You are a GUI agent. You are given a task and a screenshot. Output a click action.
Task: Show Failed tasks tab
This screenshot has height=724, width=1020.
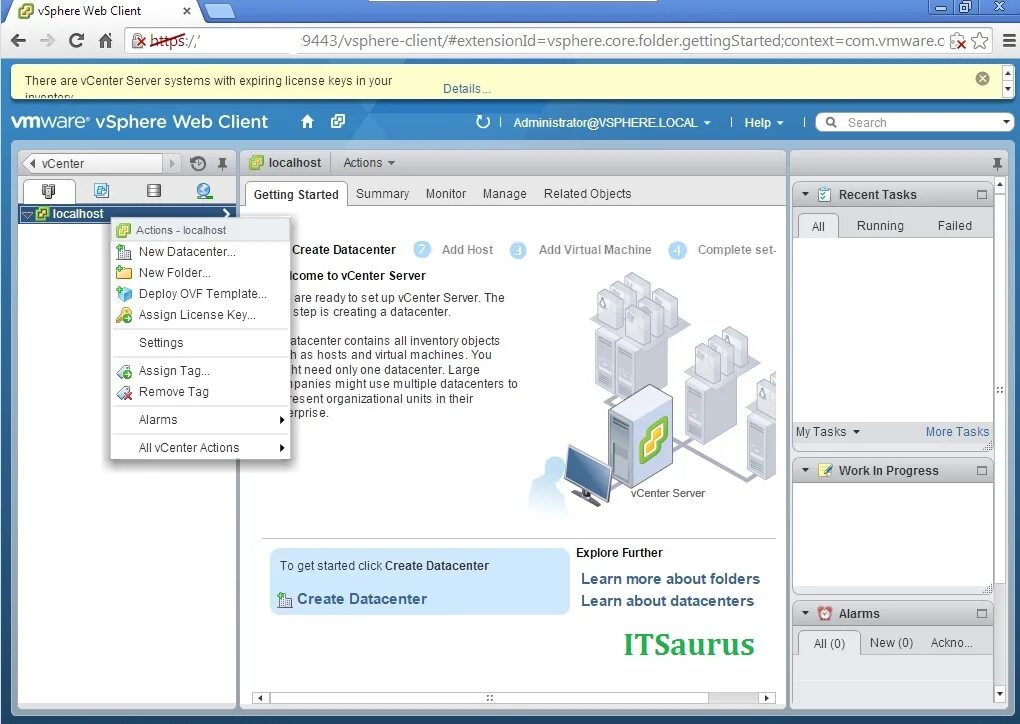tap(954, 226)
